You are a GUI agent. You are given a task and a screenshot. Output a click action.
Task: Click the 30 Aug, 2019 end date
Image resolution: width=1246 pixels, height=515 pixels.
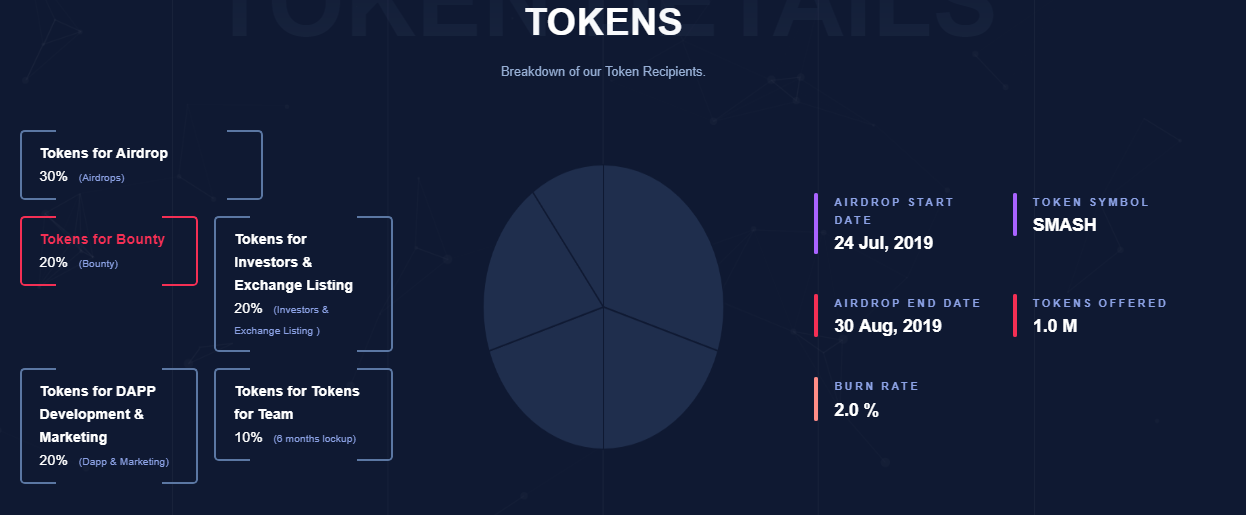point(887,325)
